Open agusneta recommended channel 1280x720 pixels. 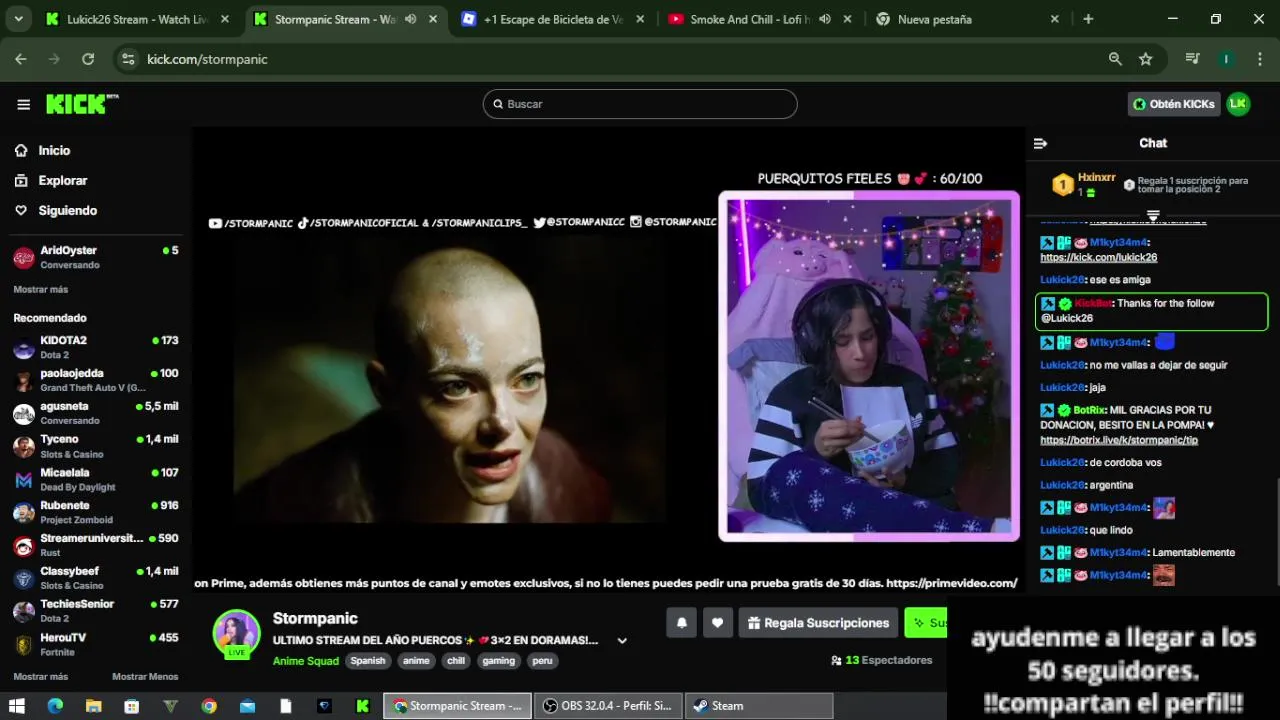click(96, 413)
